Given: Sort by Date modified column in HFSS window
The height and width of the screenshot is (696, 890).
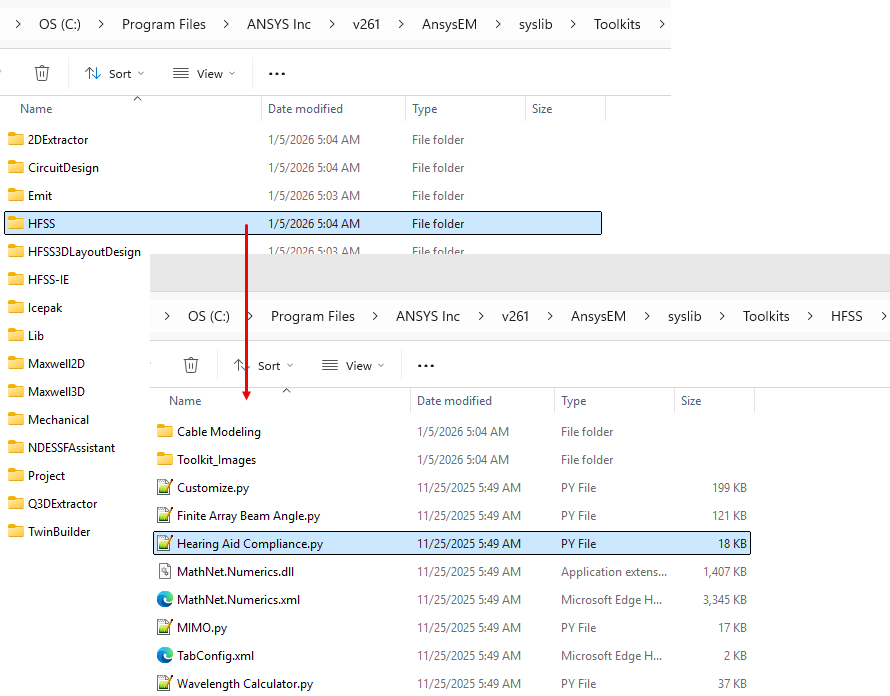Looking at the screenshot, I should [454, 400].
